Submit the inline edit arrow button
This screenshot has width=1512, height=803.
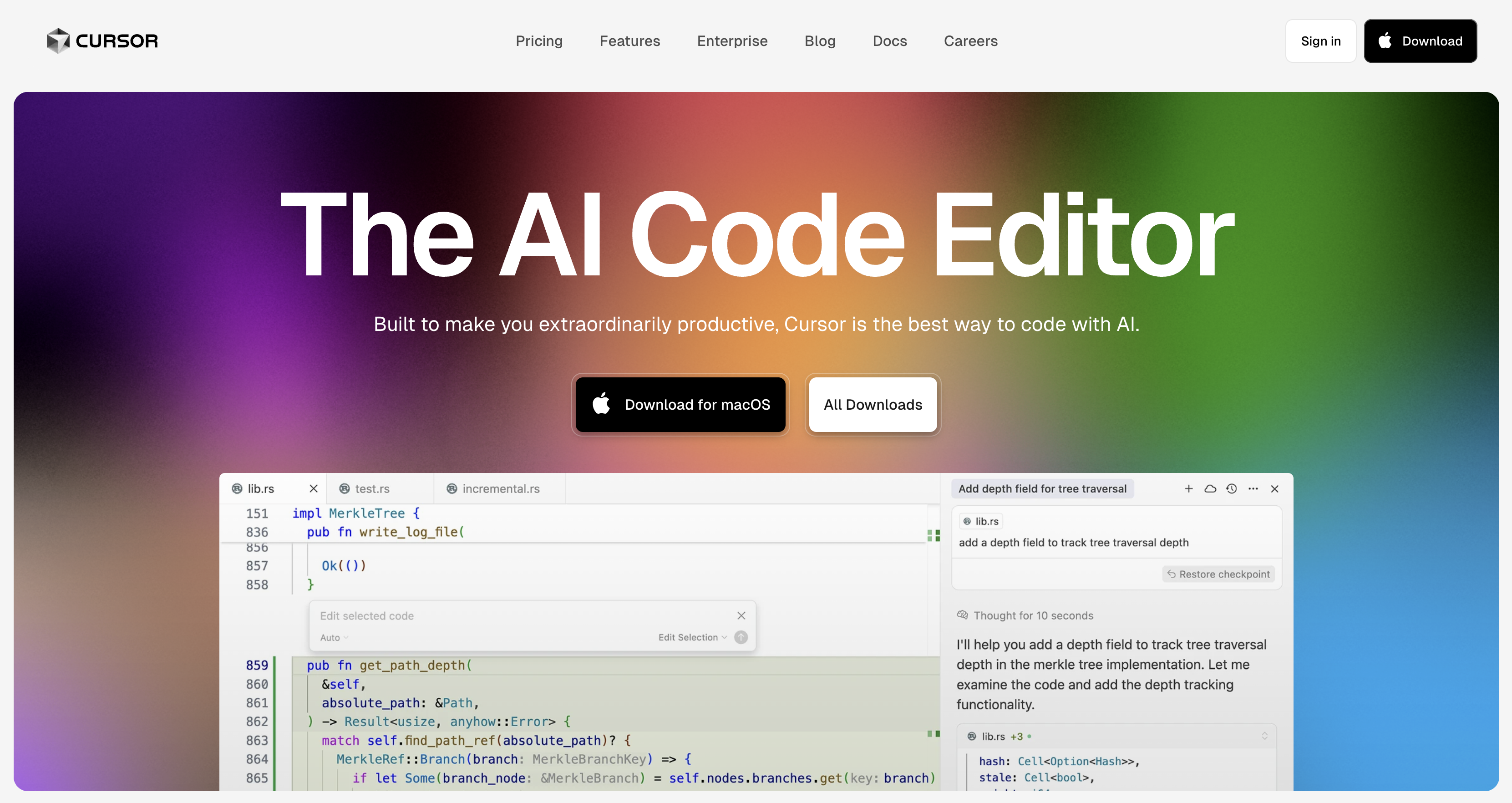point(741,637)
